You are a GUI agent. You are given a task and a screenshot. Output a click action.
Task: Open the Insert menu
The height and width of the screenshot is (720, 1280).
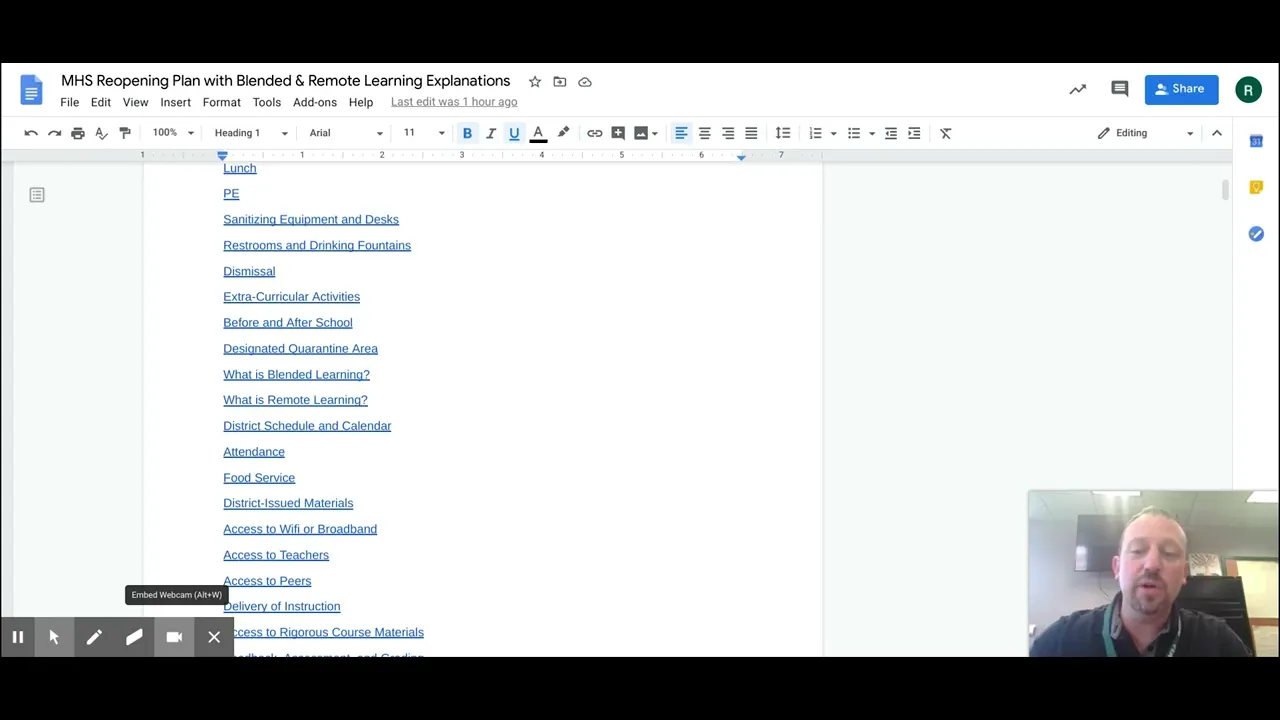[175, 102]
